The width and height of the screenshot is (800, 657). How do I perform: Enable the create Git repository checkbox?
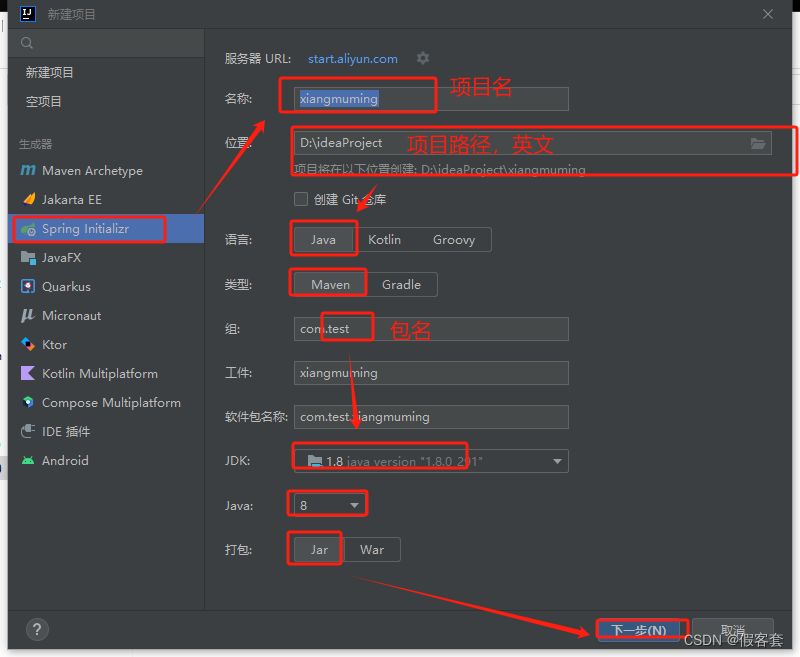[x=301, y=199]
